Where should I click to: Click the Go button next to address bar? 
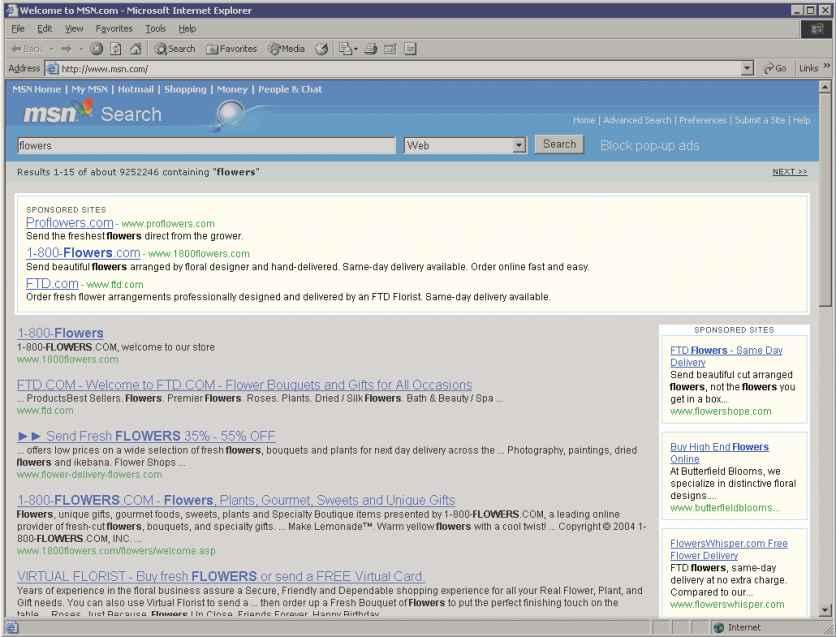coord(776,68)
